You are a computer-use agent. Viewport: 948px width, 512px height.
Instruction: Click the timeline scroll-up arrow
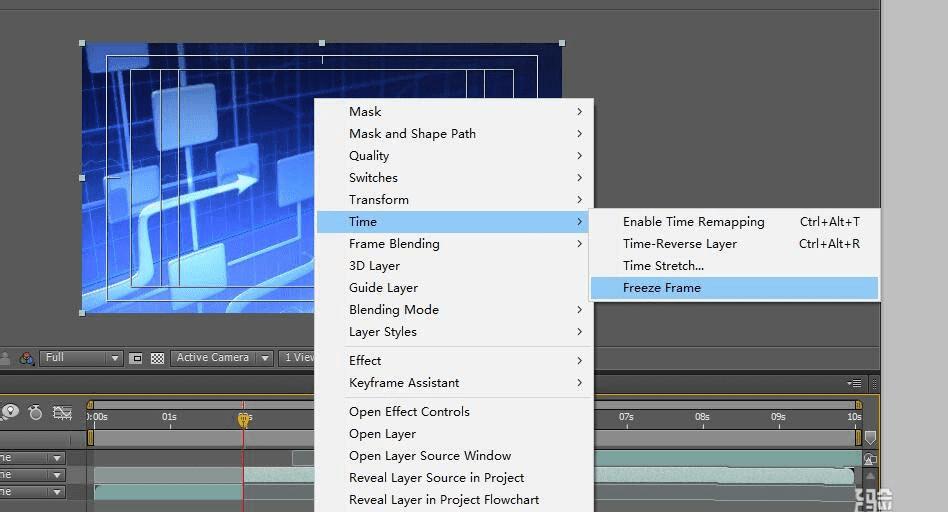(x=871, y=476)
